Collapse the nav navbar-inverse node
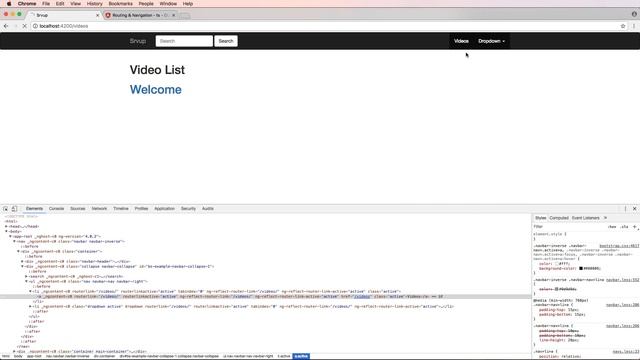Viewport: 640px width, 360px height. [14, 241]
